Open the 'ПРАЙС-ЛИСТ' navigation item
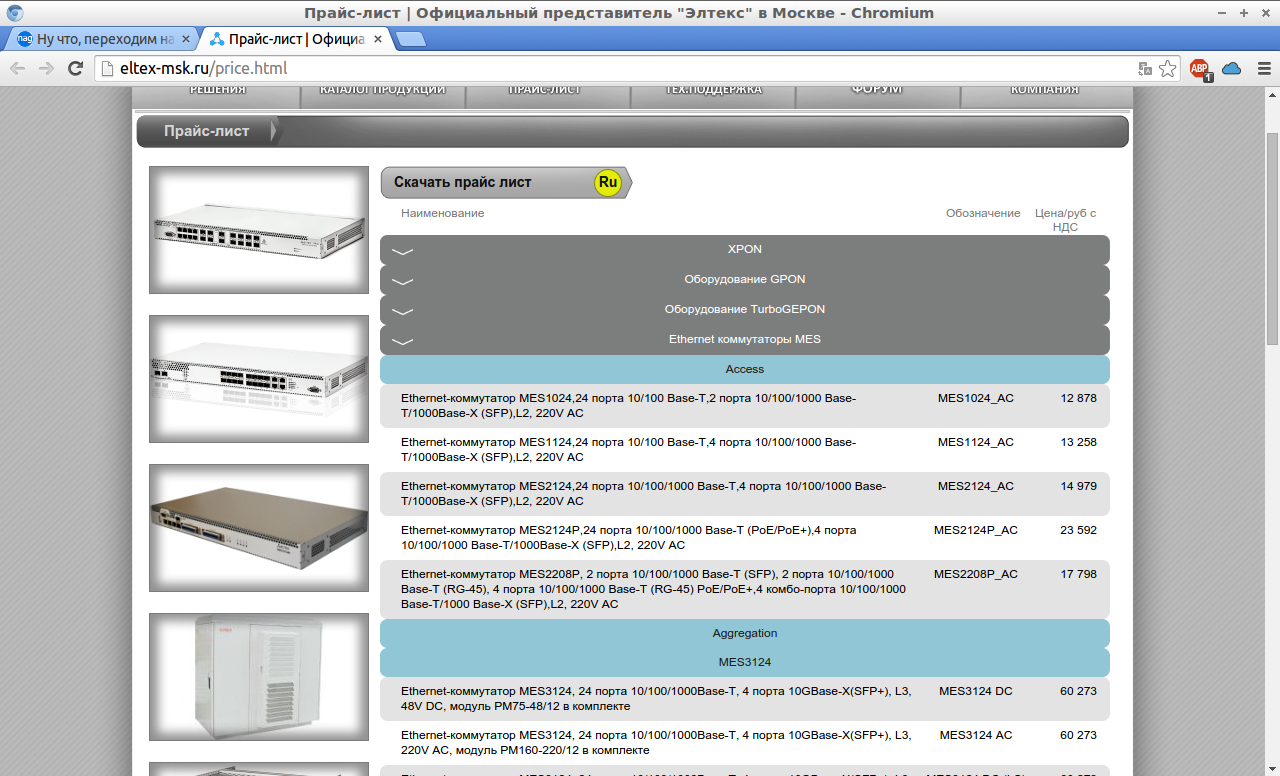This screenshot has height=776, width=1280. [x=548, y=94]
